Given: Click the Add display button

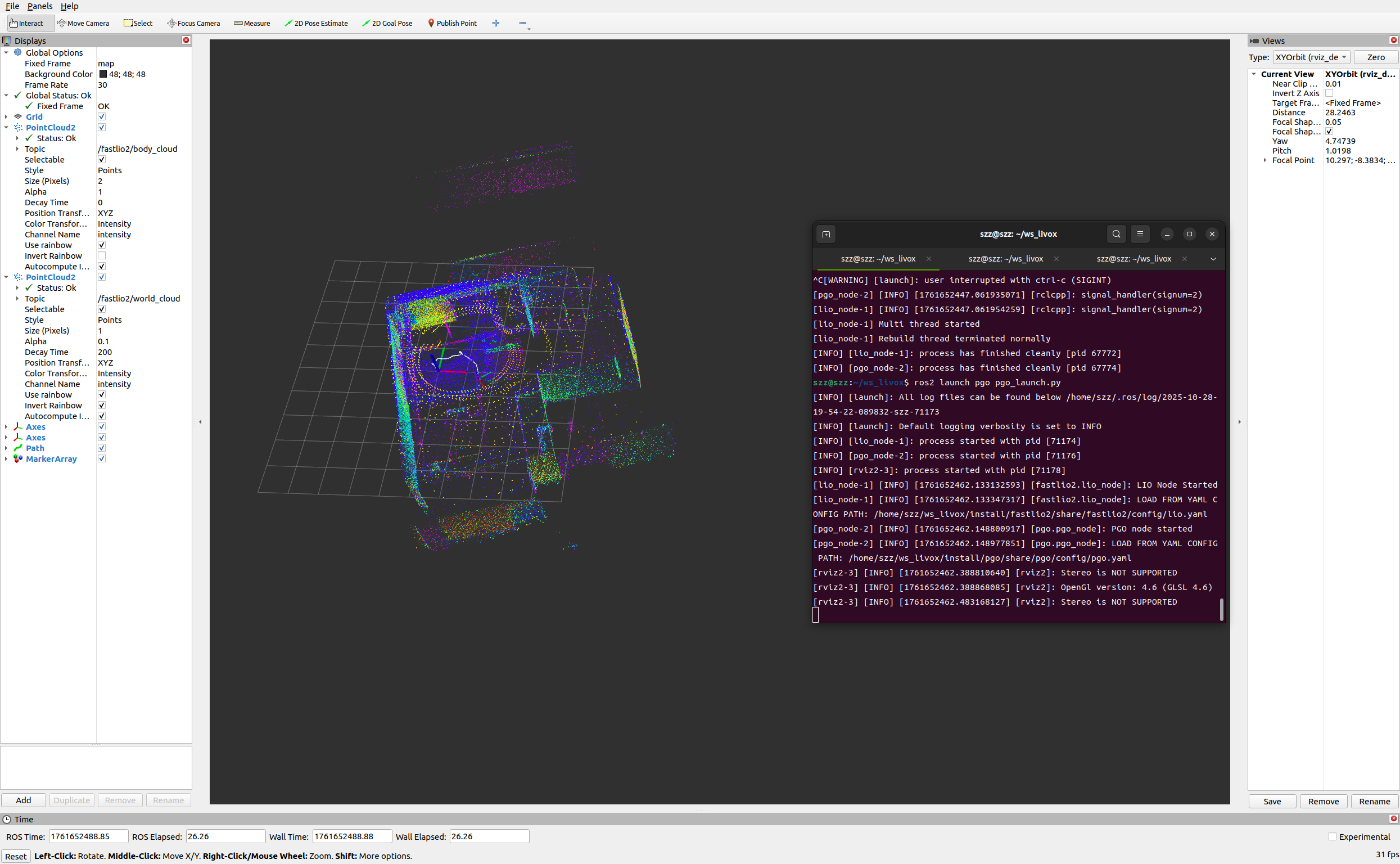Looking at the screenshot, I should [x=24, y=800].
